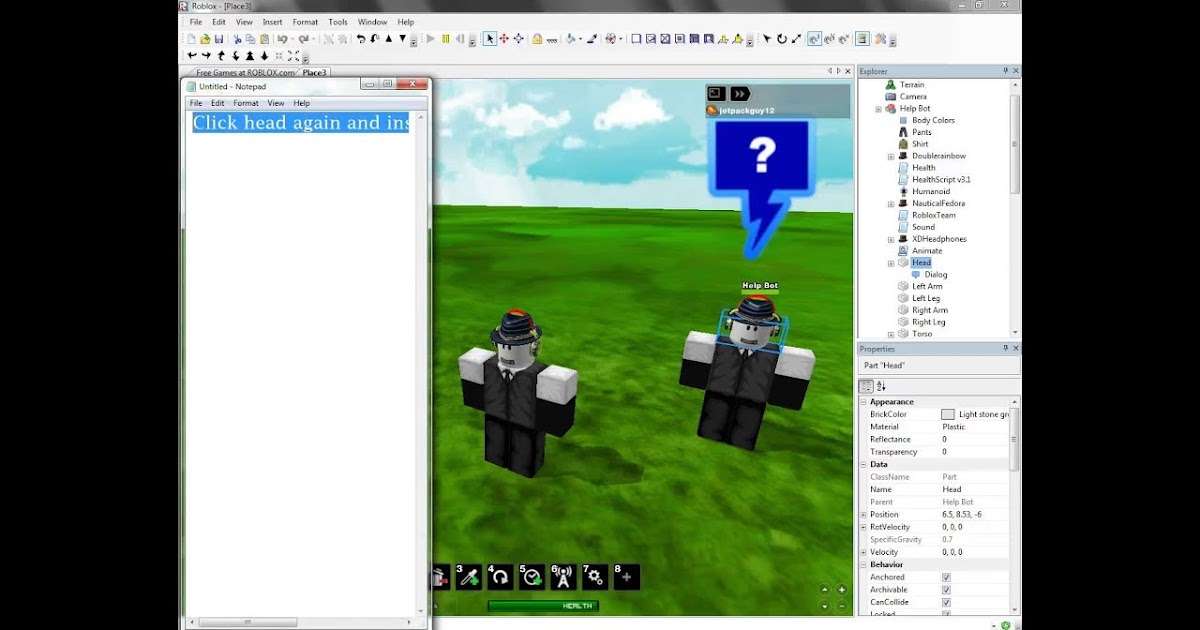Open the Insert menu in Roblox Studio
The height and width of the screenshot is (630, 1200).
(x=272, y=22)
